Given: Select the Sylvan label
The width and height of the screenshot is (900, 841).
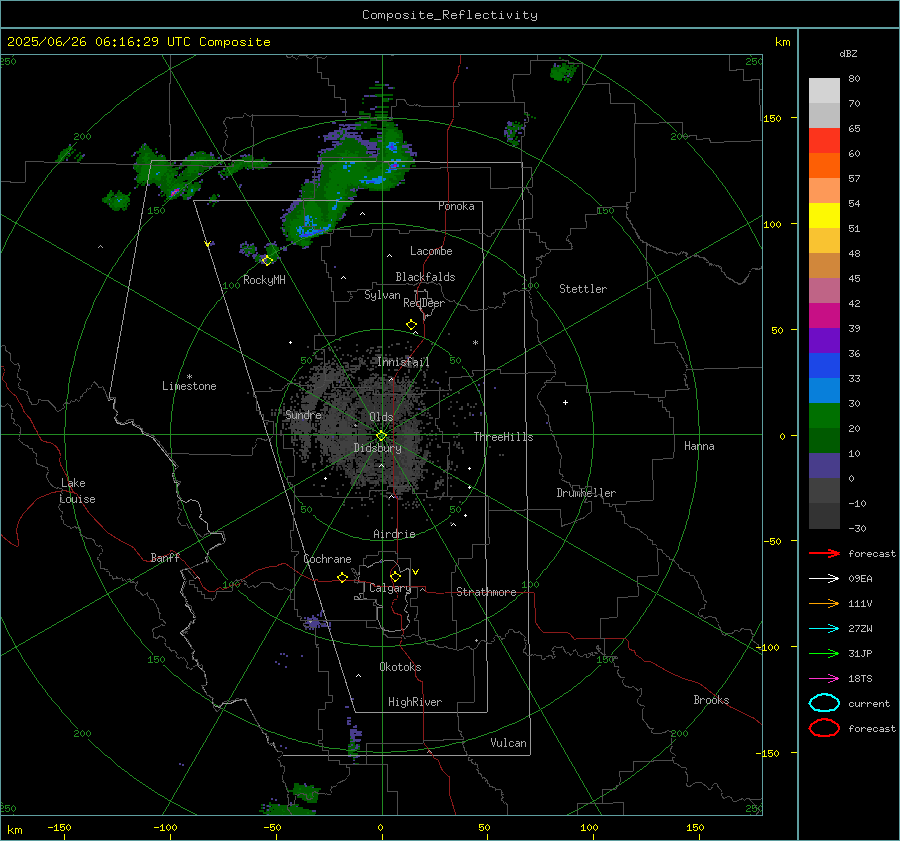Looking at the screenshot, I should [382, 295].
